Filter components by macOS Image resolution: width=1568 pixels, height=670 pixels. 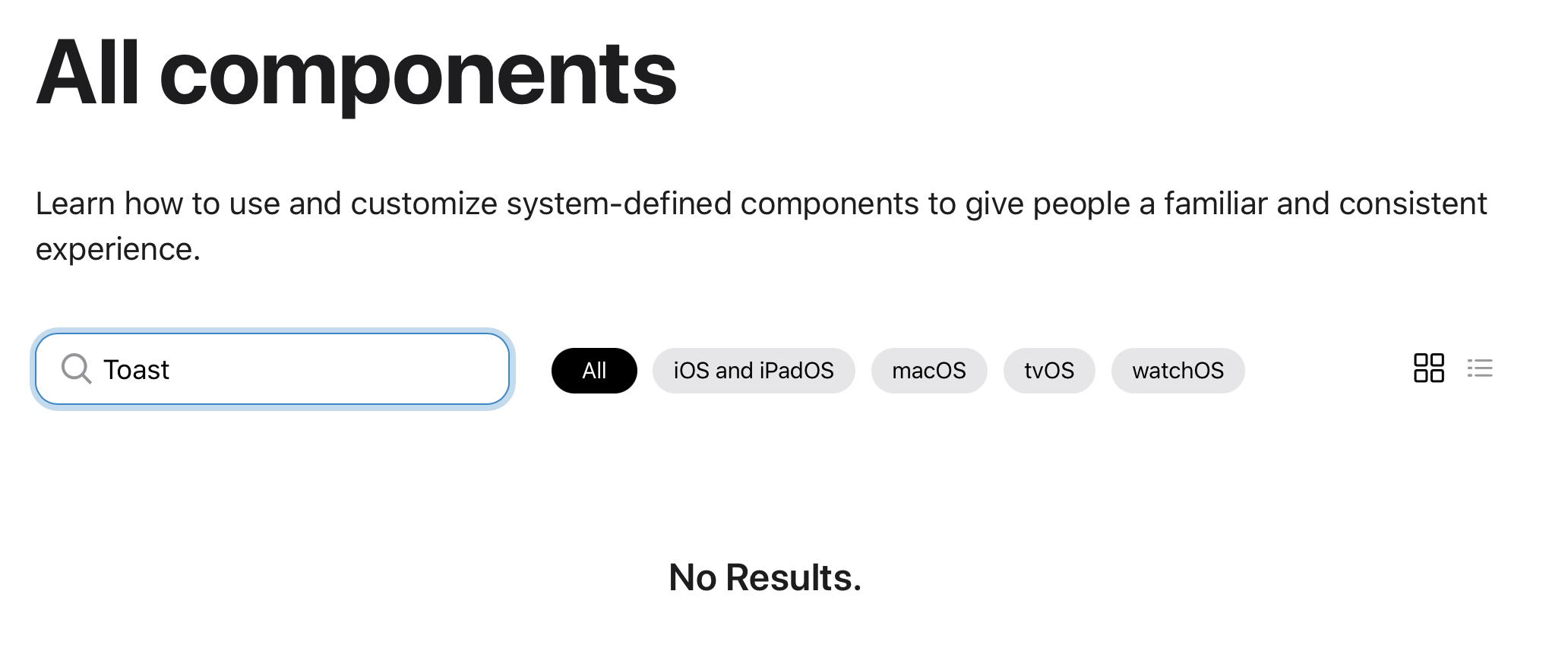(928, 371)
